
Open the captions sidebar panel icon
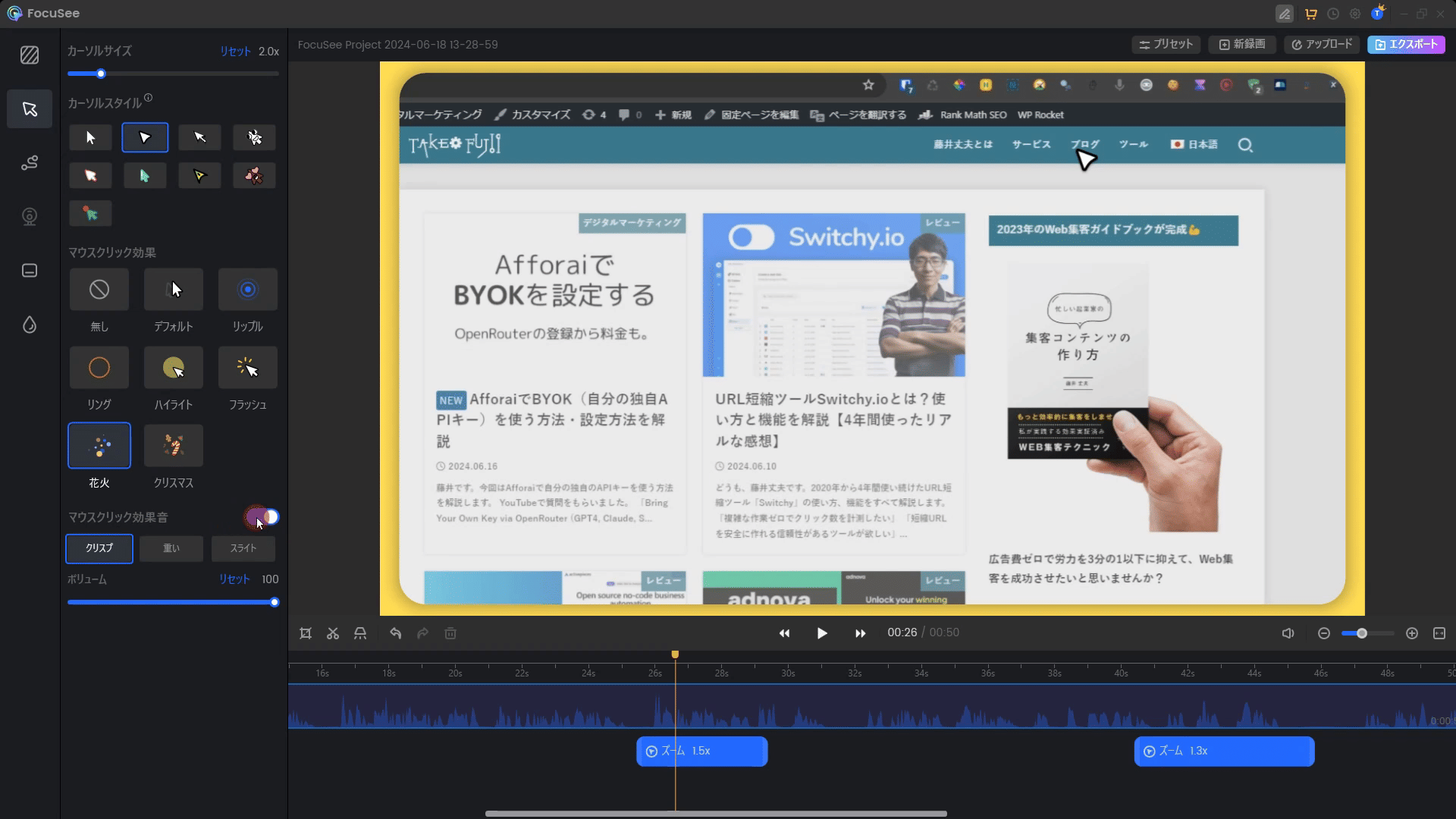point(30,271)
